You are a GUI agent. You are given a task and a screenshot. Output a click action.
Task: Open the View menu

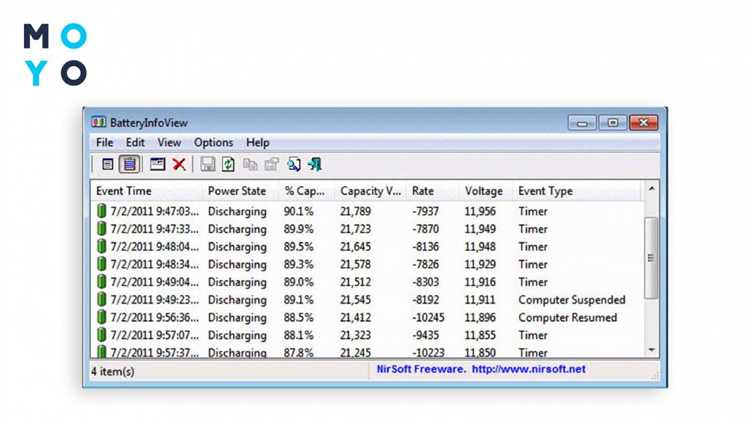coord(169,142)
